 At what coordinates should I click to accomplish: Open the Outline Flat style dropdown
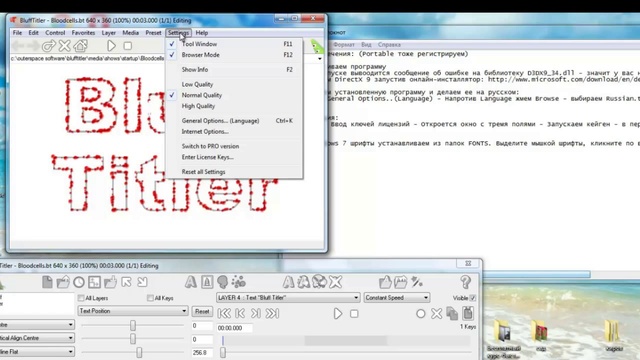point(37,351)
